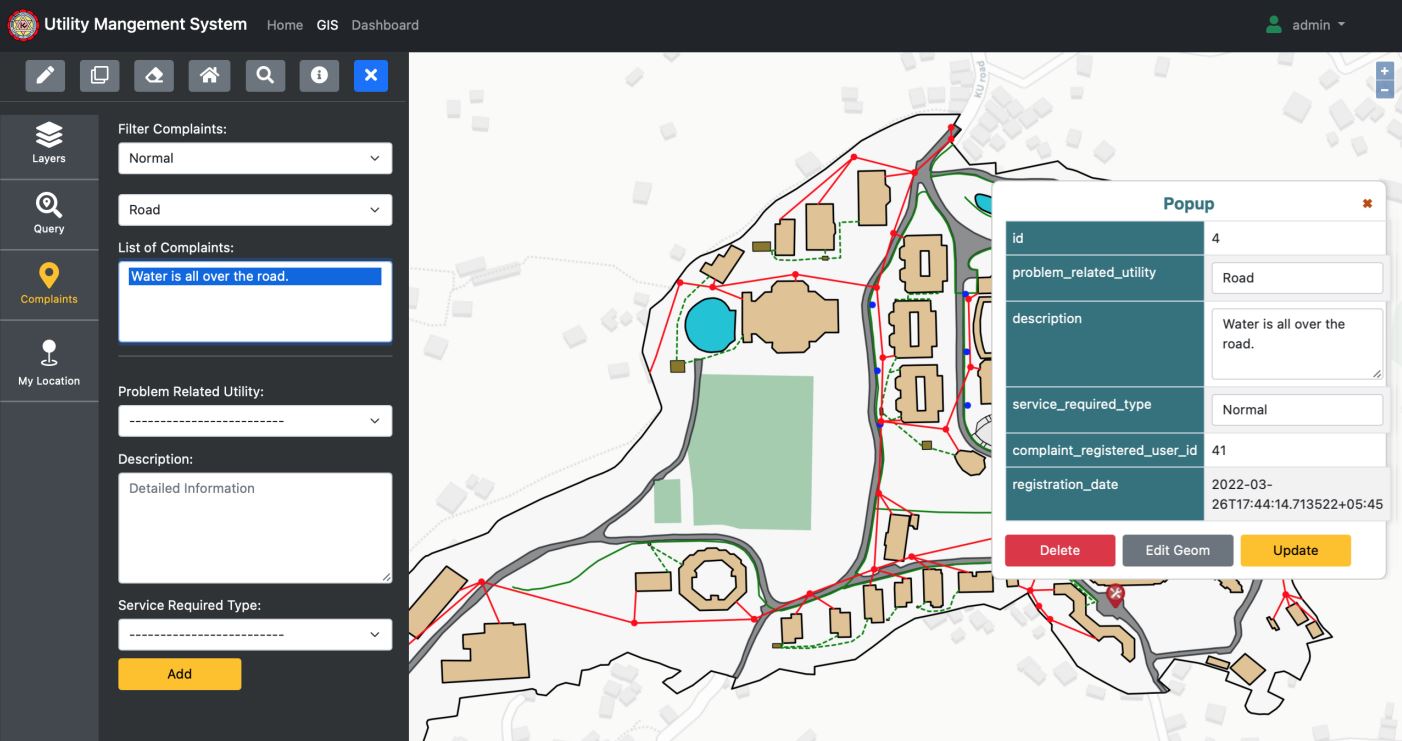Expand the Normal filter complaints dropdown
1402x741 pixels.
[255, 158]
